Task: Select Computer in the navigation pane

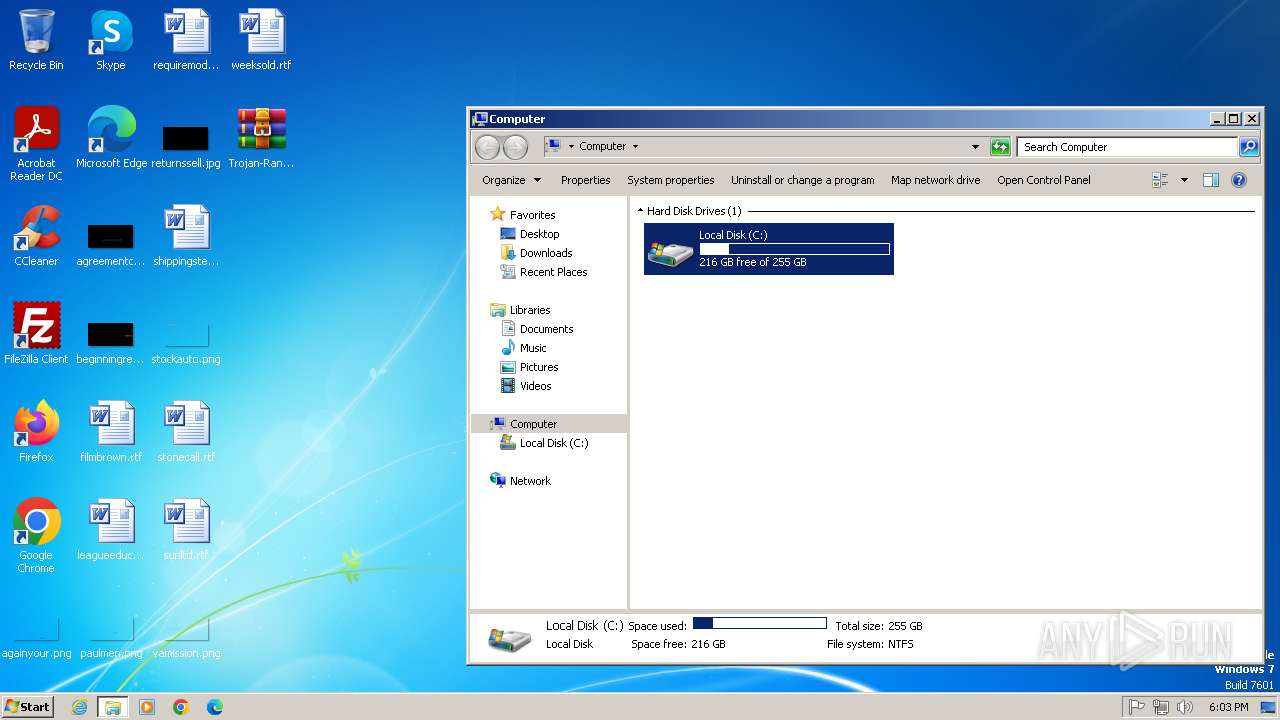Action: pyautogui.click(x=549, y=424)
